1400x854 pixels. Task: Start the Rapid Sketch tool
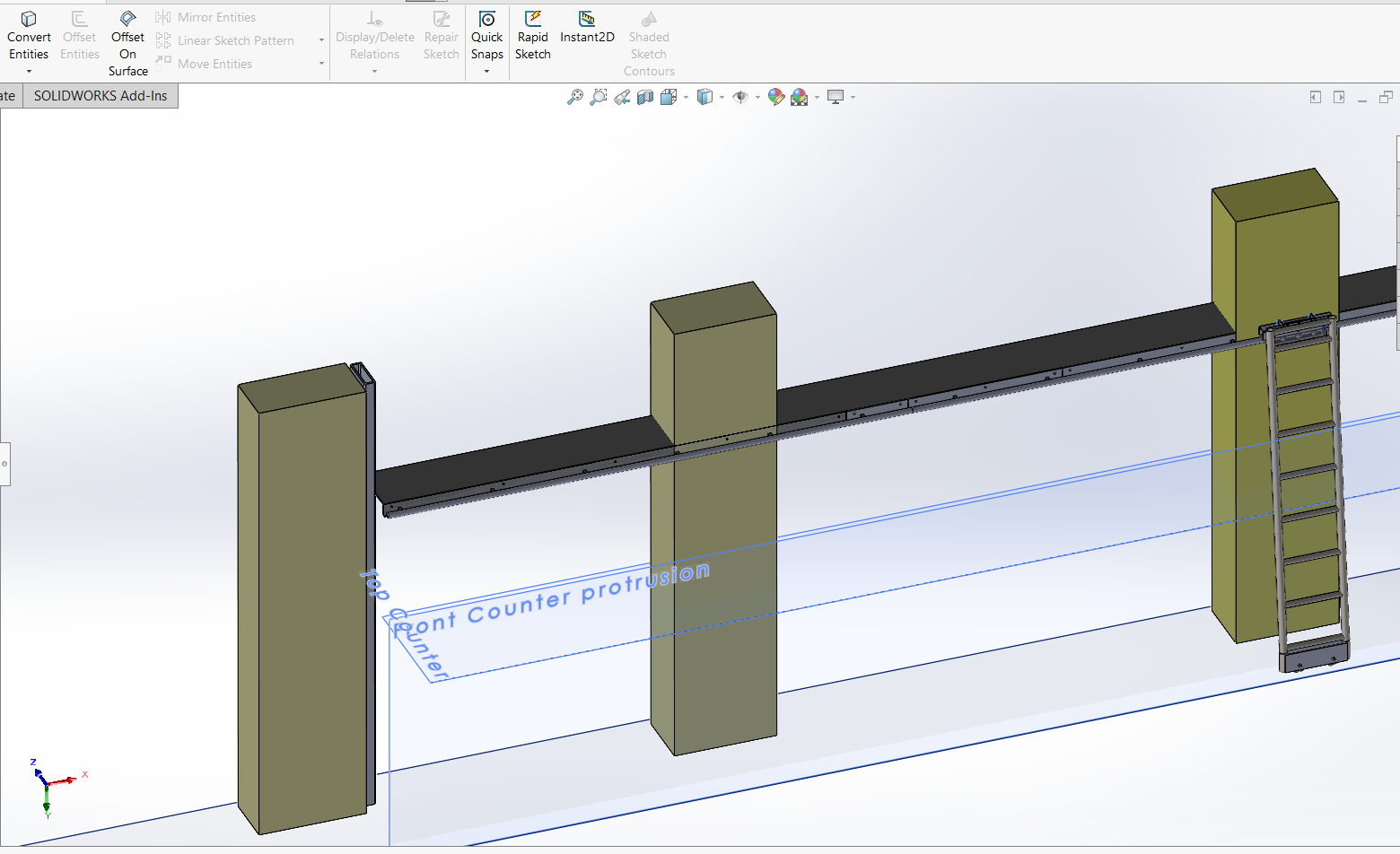click(532, 36)
